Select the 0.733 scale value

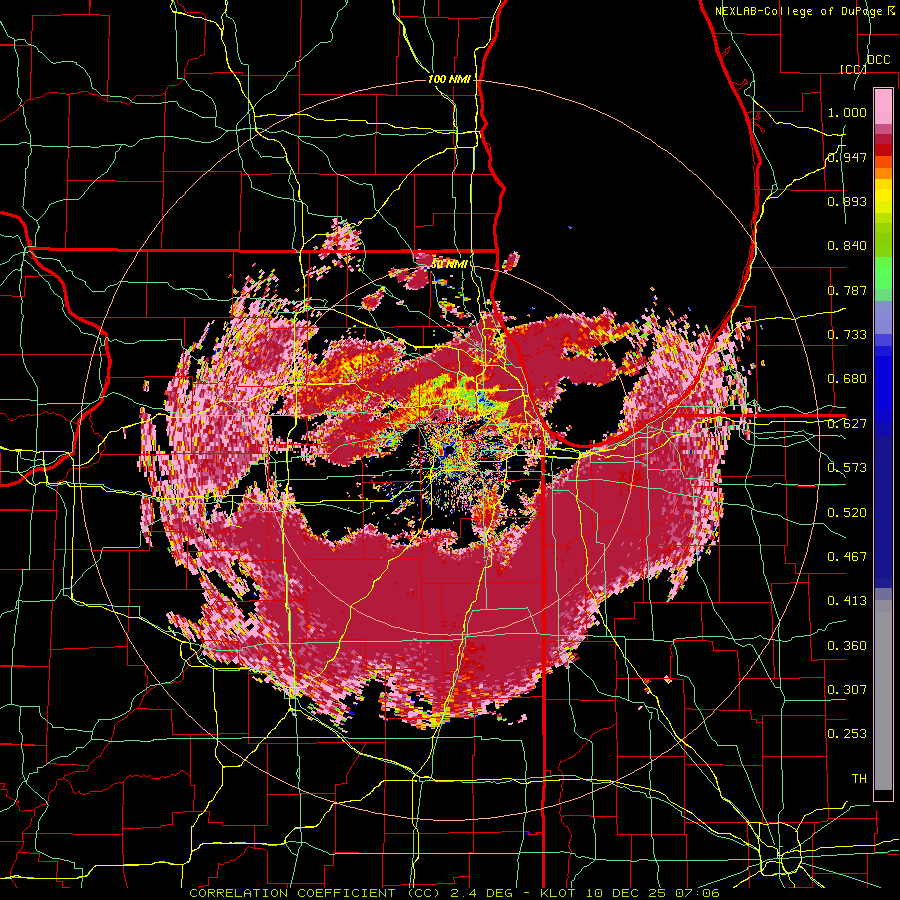847,335
